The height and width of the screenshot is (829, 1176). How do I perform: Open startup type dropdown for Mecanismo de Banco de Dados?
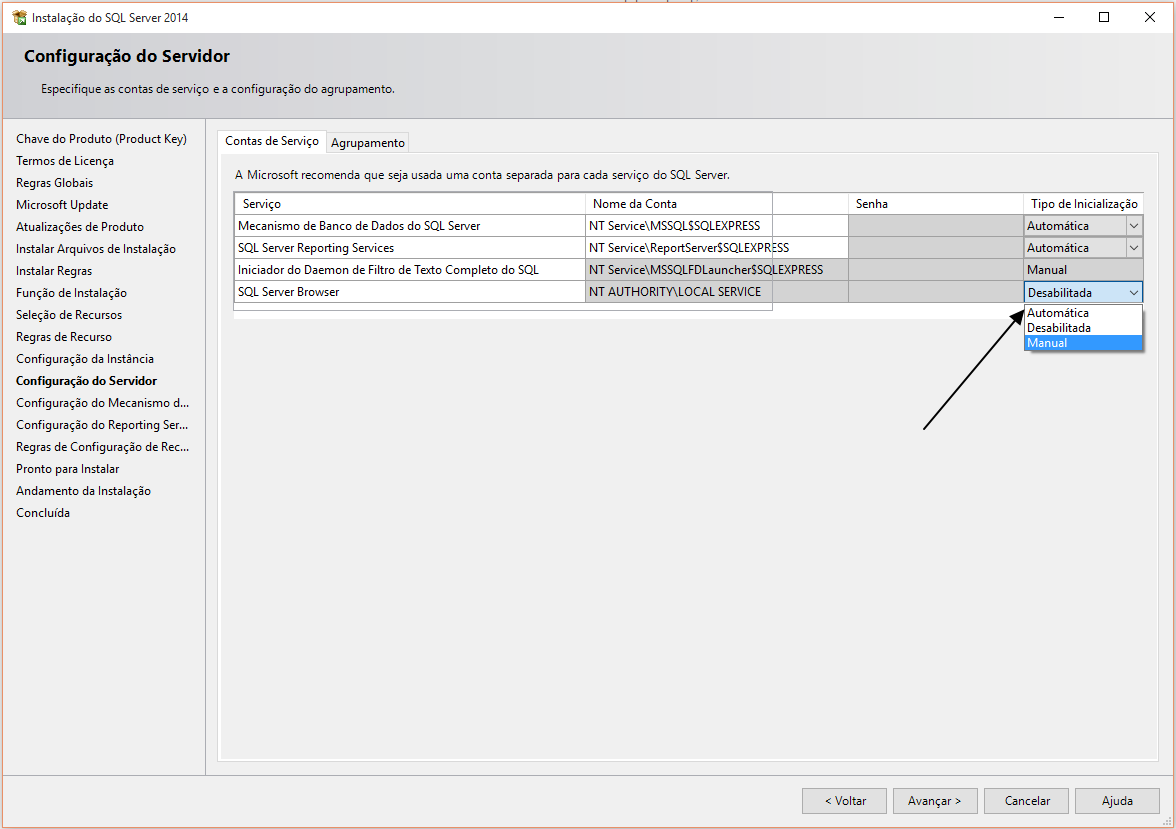pos(1134,226)
